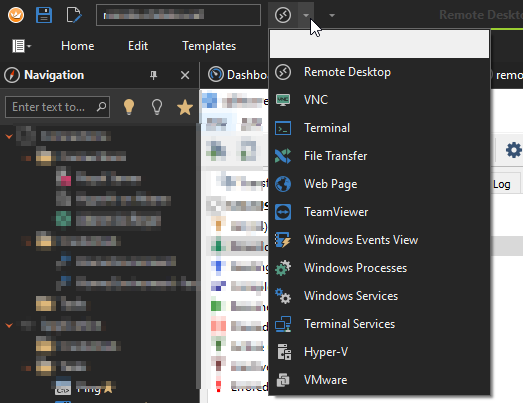Viewport: 523px width, 403px height.
Task: Select Hyper-V from the menu
Action: [379, 352]
